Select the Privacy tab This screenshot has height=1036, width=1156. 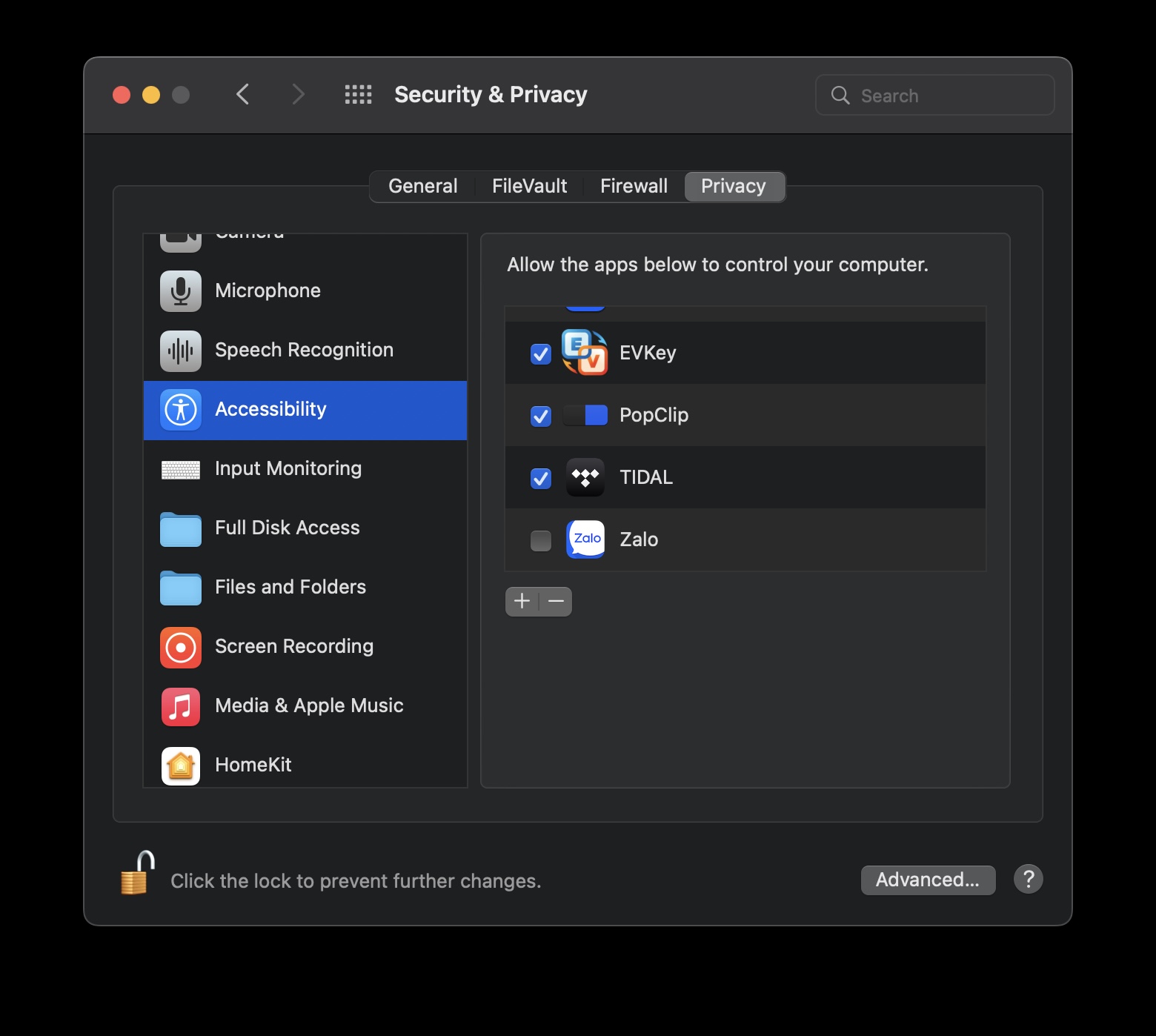(734, 186)
